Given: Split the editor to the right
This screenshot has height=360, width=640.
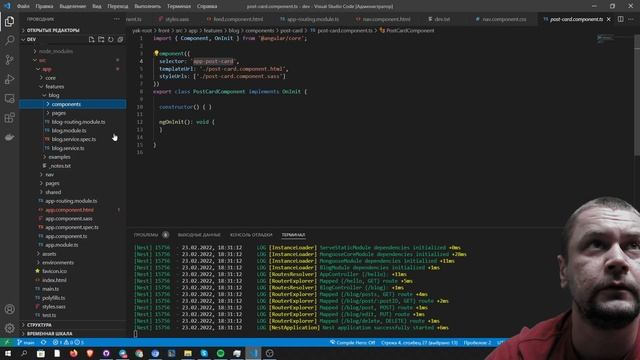Looking at the screenshot, I should point(620,19).
